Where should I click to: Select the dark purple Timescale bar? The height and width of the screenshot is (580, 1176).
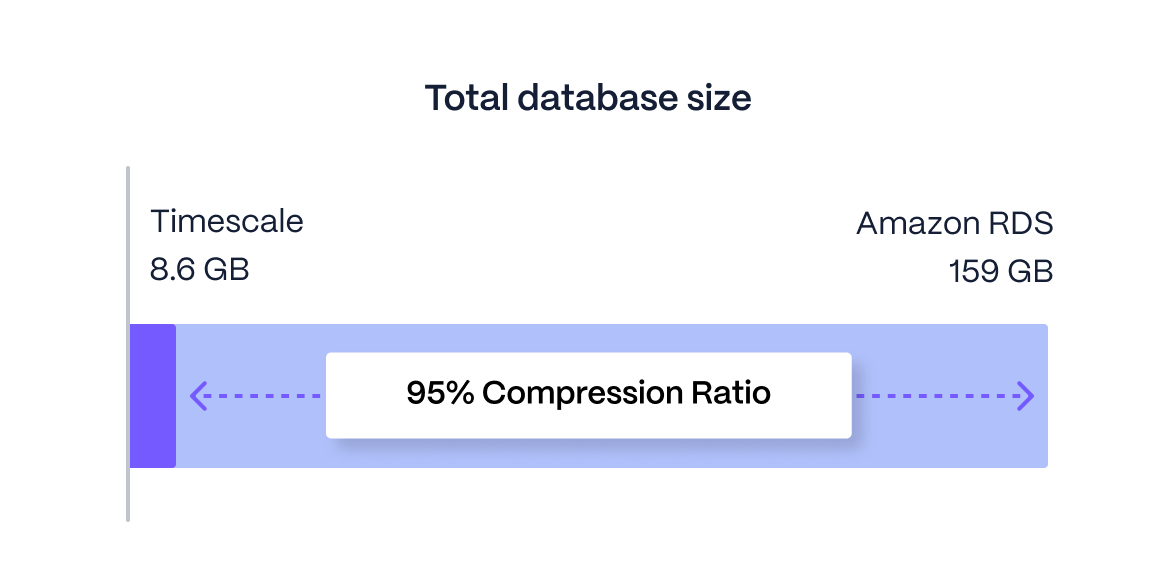(153, 396)
